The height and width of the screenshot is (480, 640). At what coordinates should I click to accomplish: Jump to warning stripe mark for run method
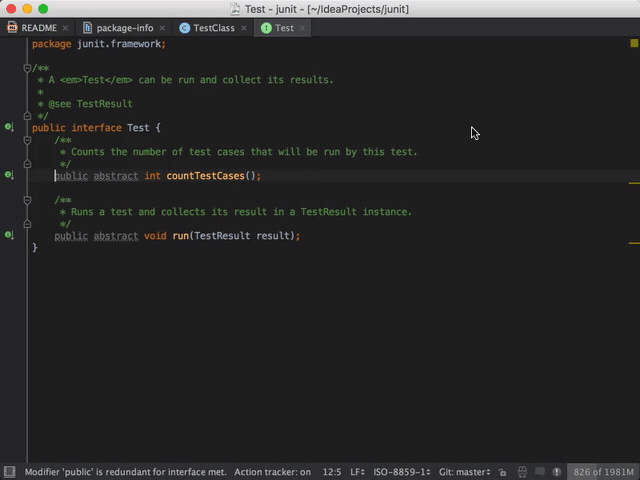click(x=634, y=243)
